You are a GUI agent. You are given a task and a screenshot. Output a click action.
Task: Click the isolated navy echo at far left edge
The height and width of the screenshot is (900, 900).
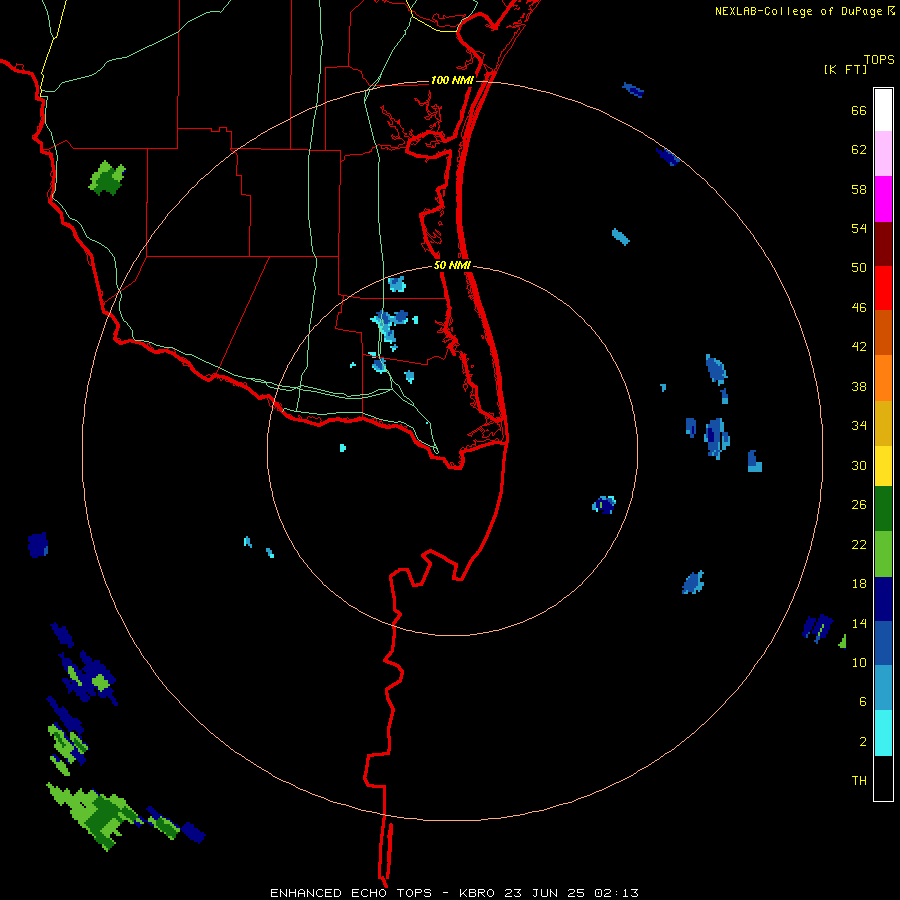[x=38, y=544]
